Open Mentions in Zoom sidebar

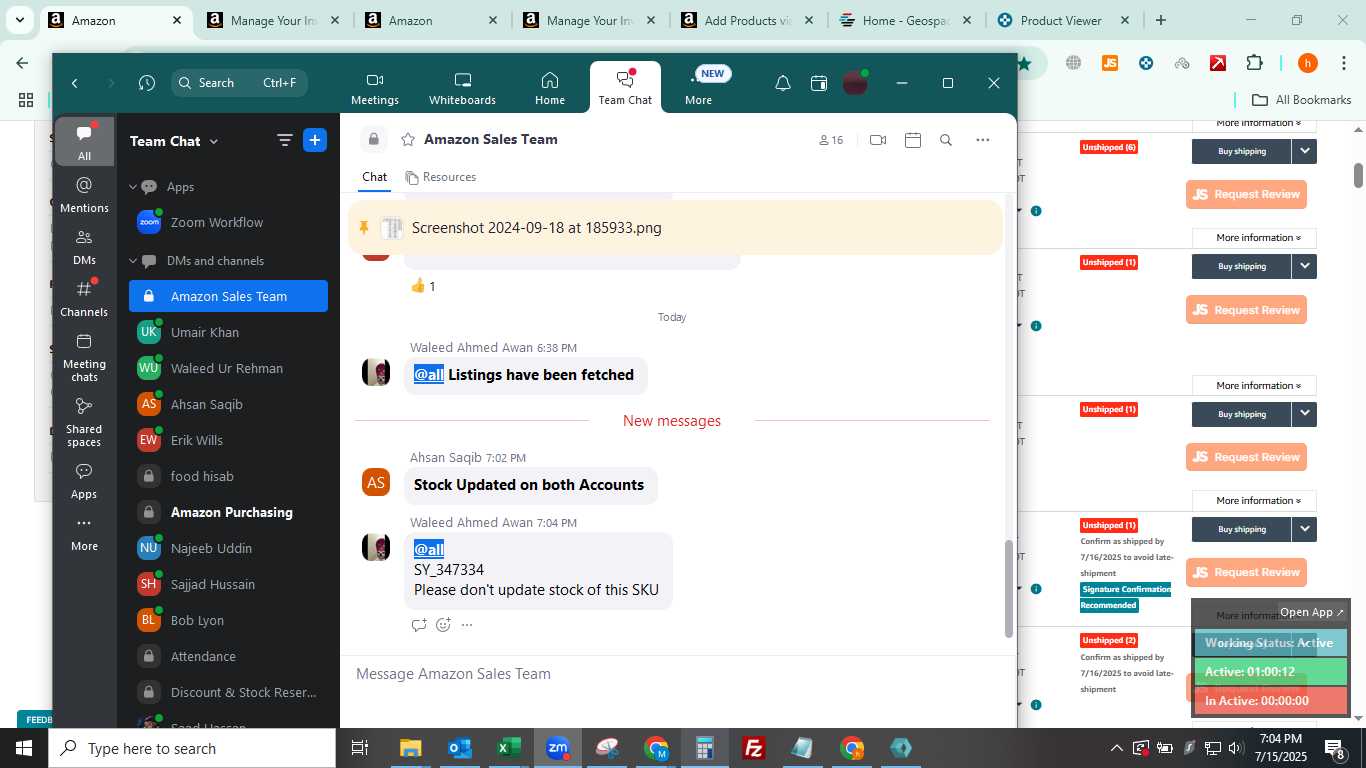(84, 194)
